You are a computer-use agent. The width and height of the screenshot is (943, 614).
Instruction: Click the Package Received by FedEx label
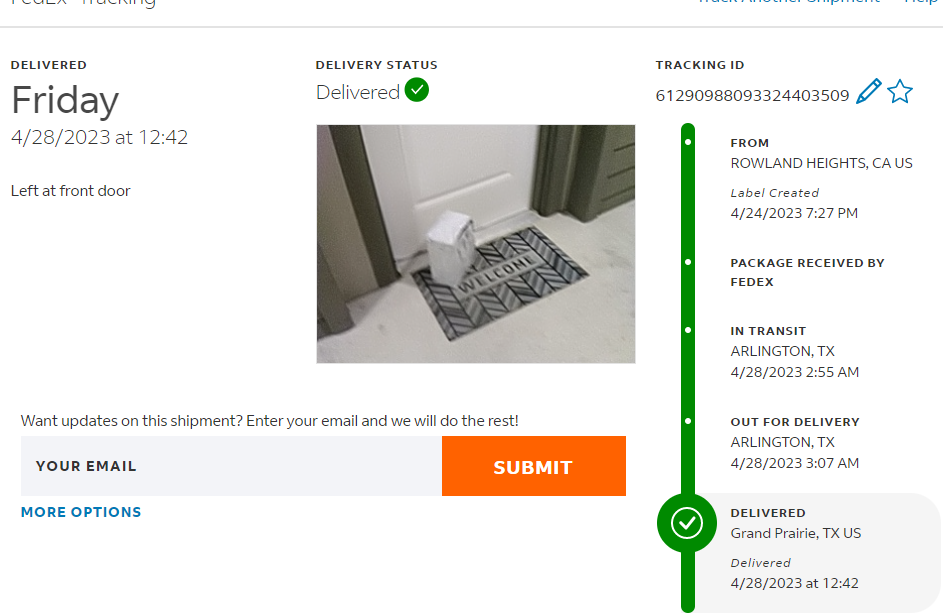pyautogui.click(x=807, y=272)
